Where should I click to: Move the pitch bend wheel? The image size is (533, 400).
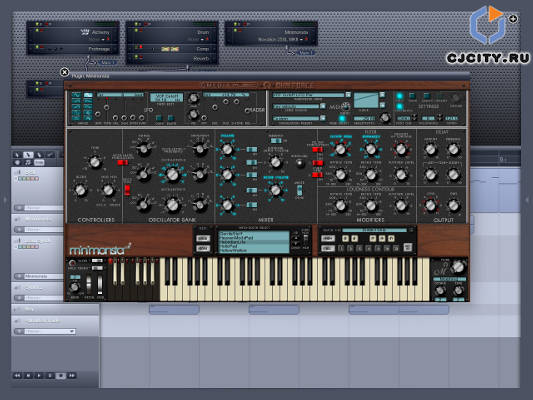tap(89, 284)
